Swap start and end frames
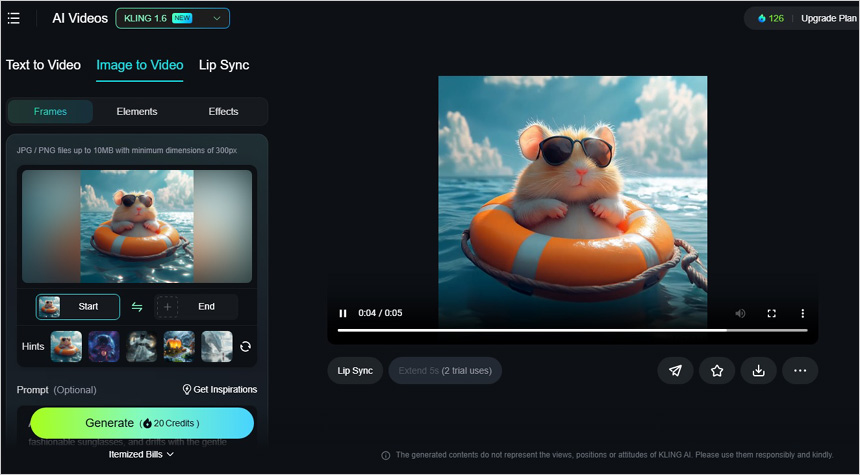860x475 pixels. click(137, 307)
